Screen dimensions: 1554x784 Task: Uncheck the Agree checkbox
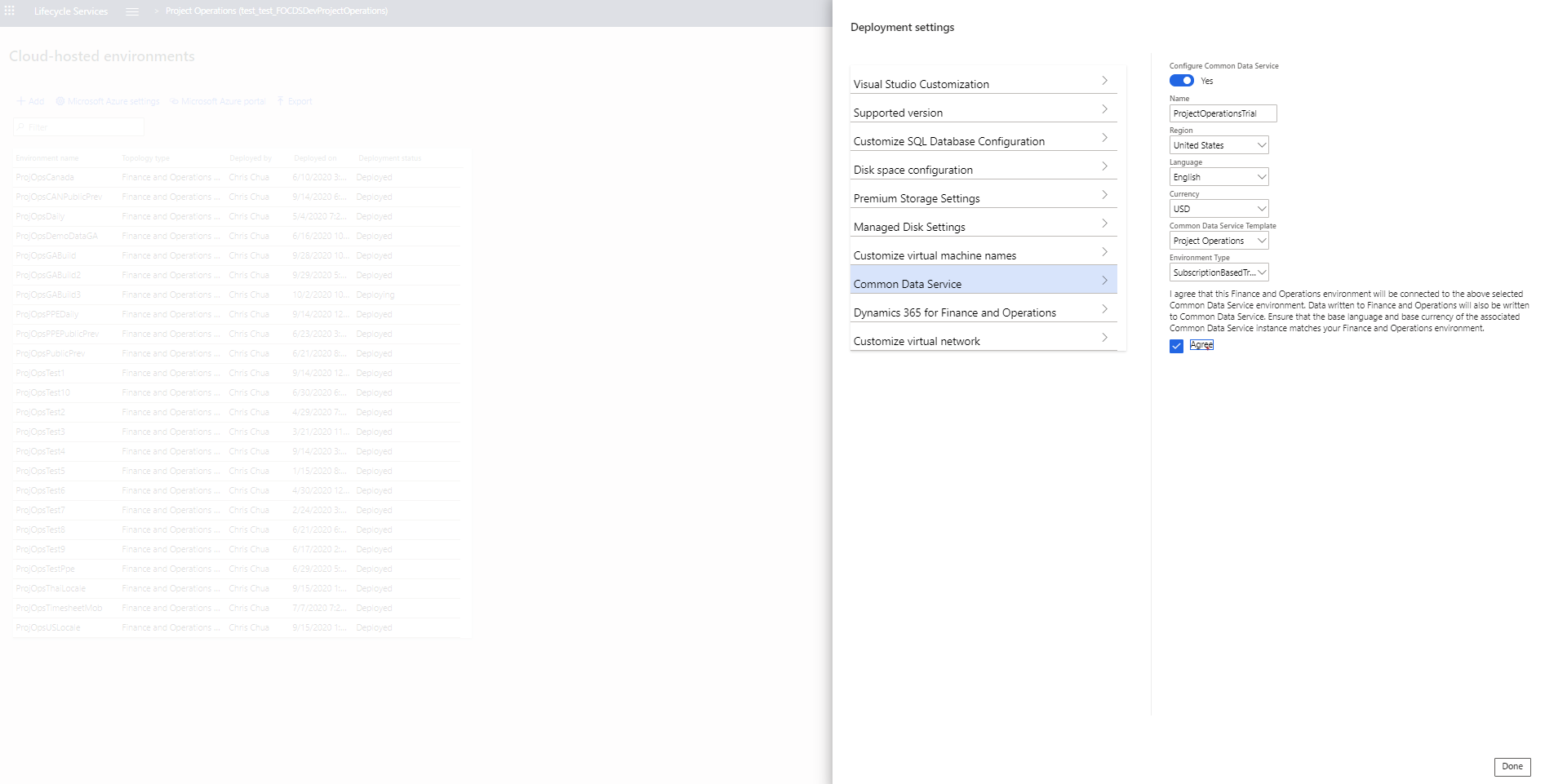pyautogui.click(x=1176, y=346)
